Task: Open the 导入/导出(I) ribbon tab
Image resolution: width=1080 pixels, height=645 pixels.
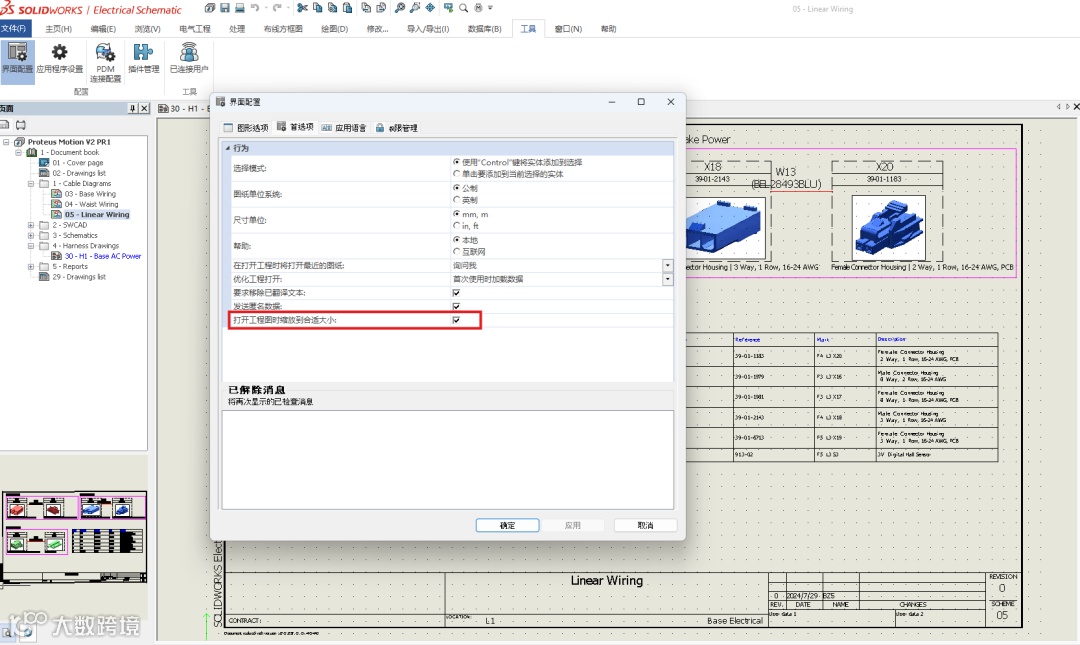Action: (x=428, y=29)
